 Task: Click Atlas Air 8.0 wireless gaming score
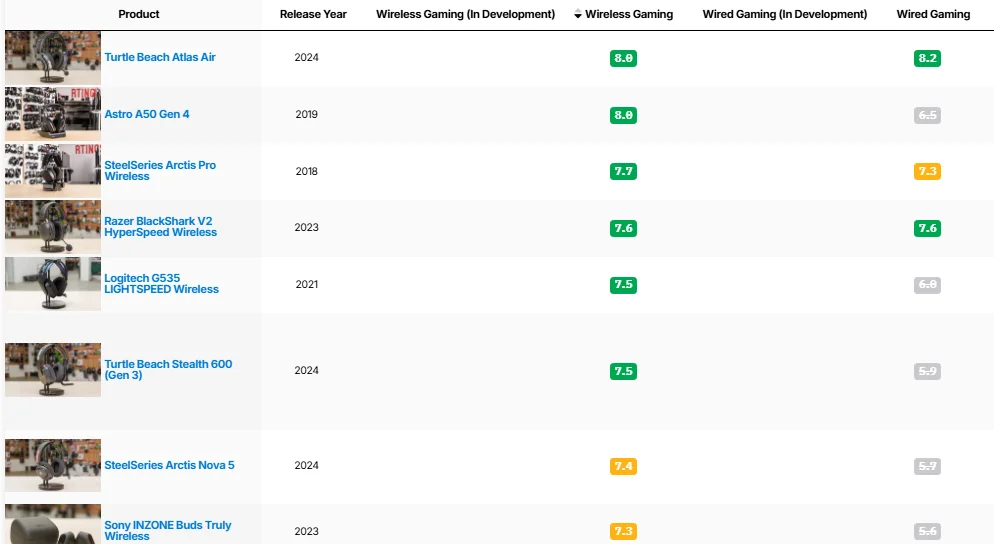click(x=623, y=58)
